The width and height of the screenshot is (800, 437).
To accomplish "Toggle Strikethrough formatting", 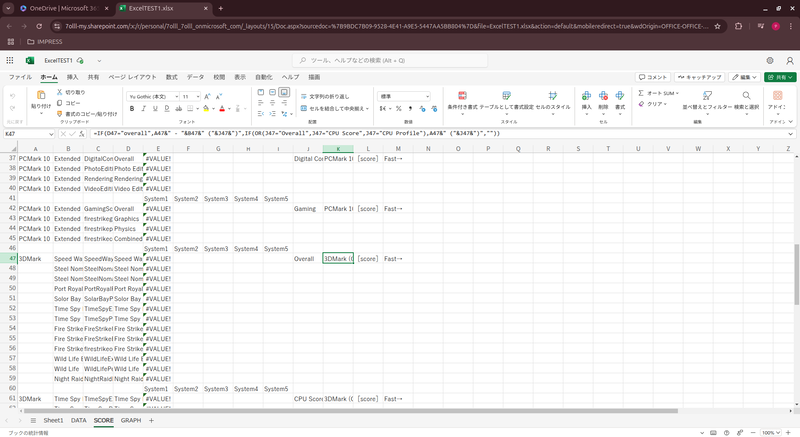I will (179, 109).
